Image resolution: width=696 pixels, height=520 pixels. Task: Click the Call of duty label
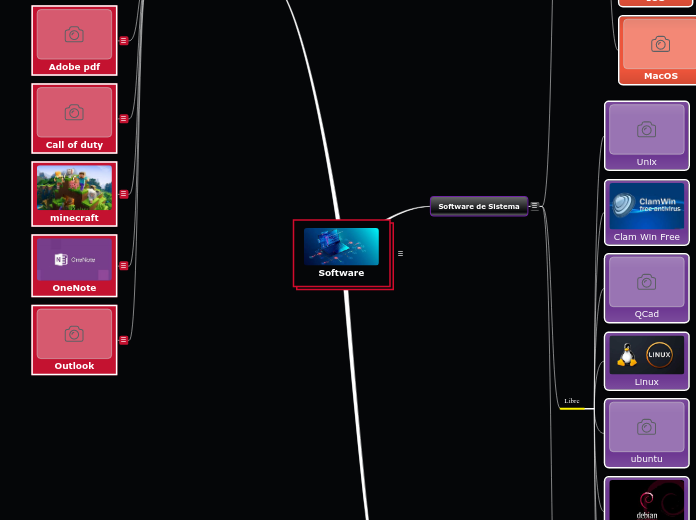tap(74, 145)
